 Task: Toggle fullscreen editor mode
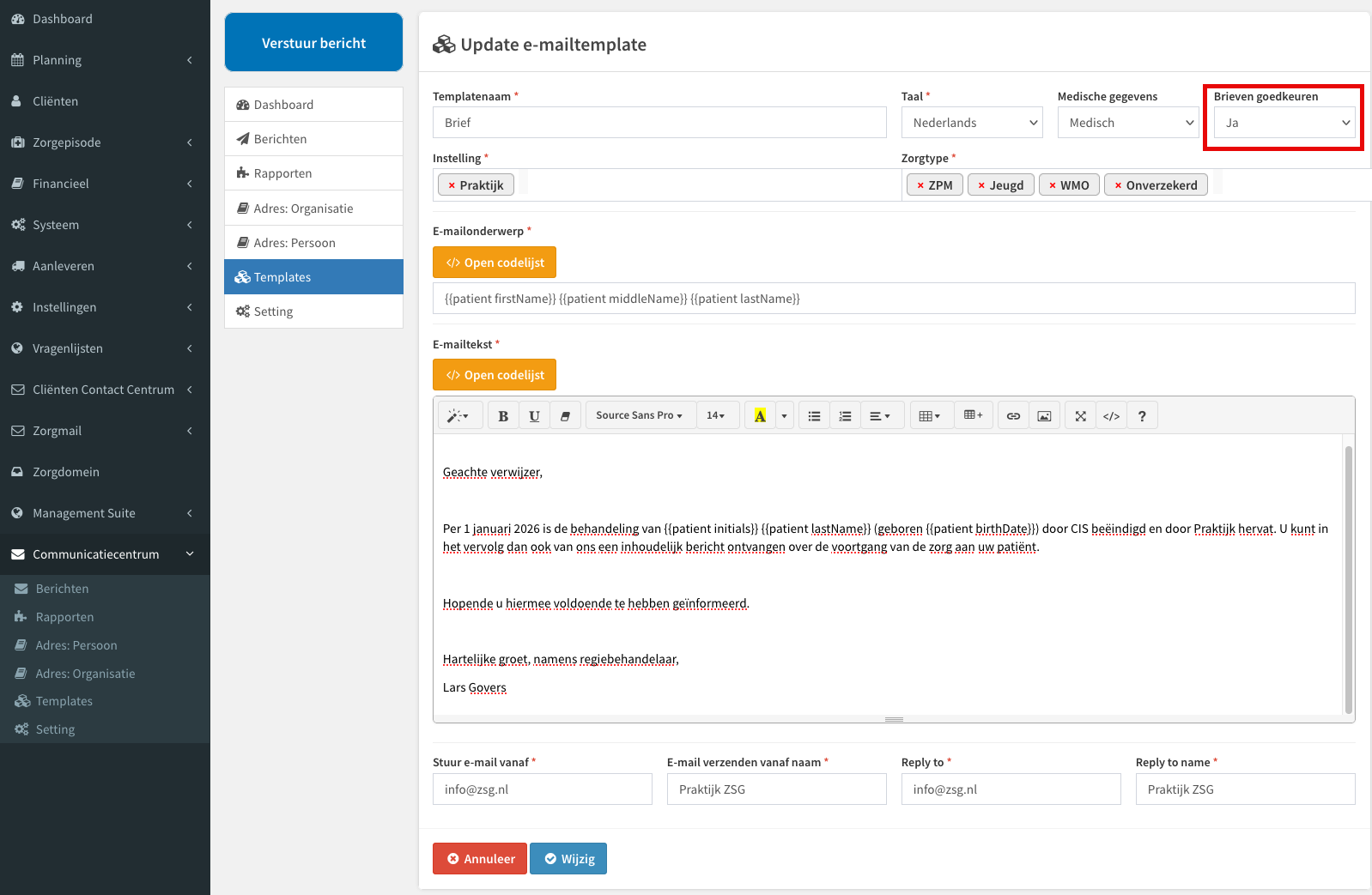1081,416
